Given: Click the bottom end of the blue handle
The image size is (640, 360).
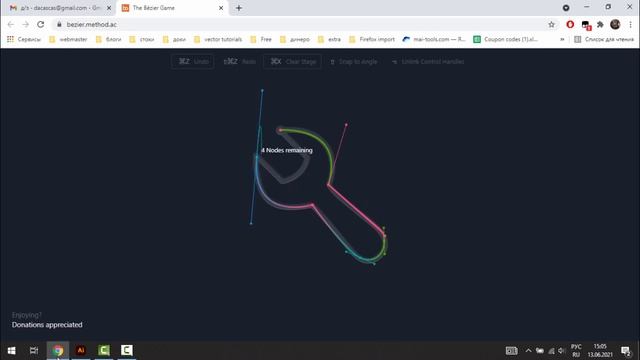Looking at the screenshot, I should click(251, 223).
